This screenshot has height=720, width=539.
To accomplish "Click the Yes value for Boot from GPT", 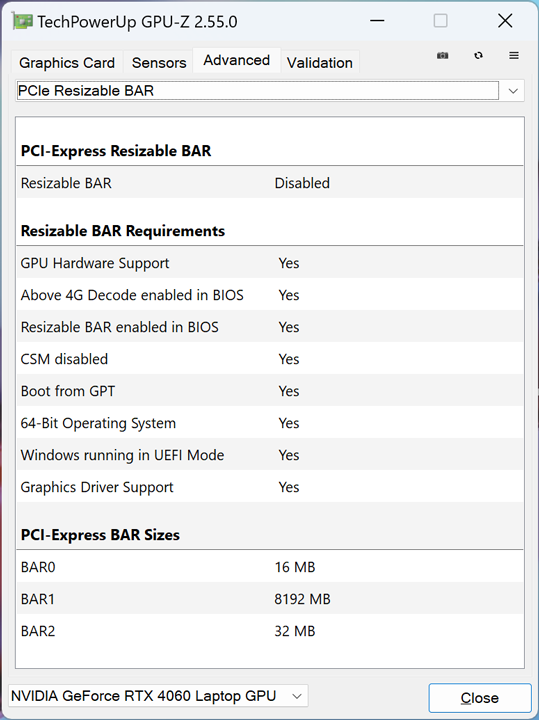I will point(289,391).
